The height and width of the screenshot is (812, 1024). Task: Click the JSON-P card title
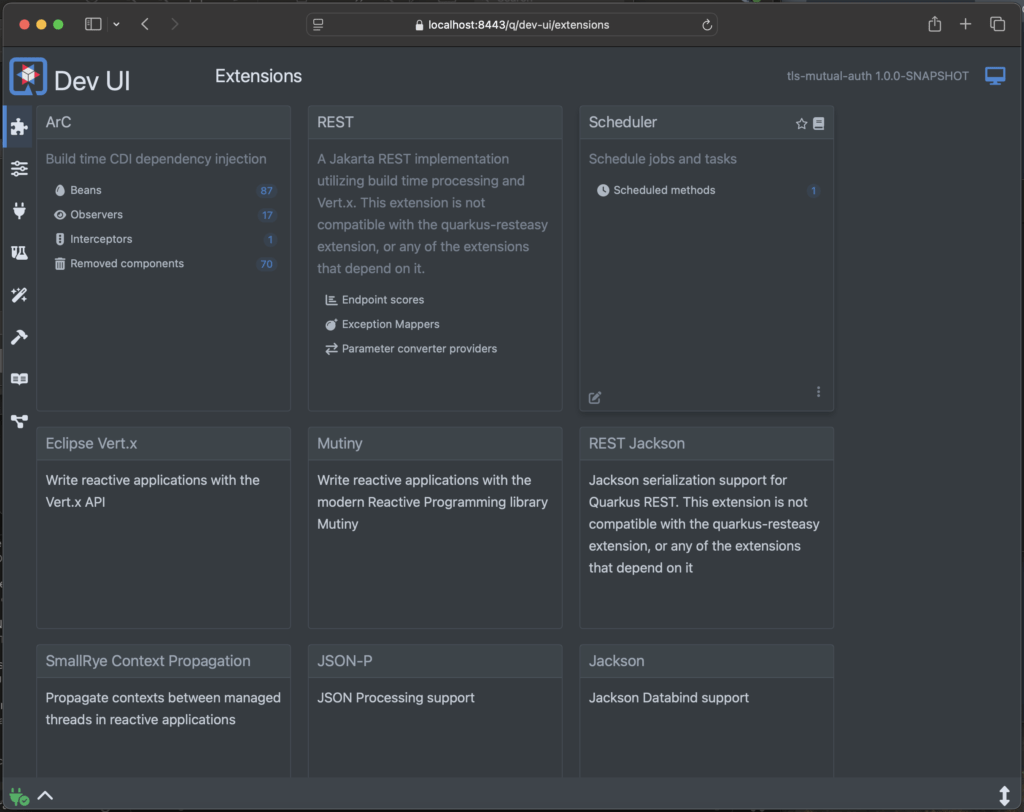coord(345,661)
